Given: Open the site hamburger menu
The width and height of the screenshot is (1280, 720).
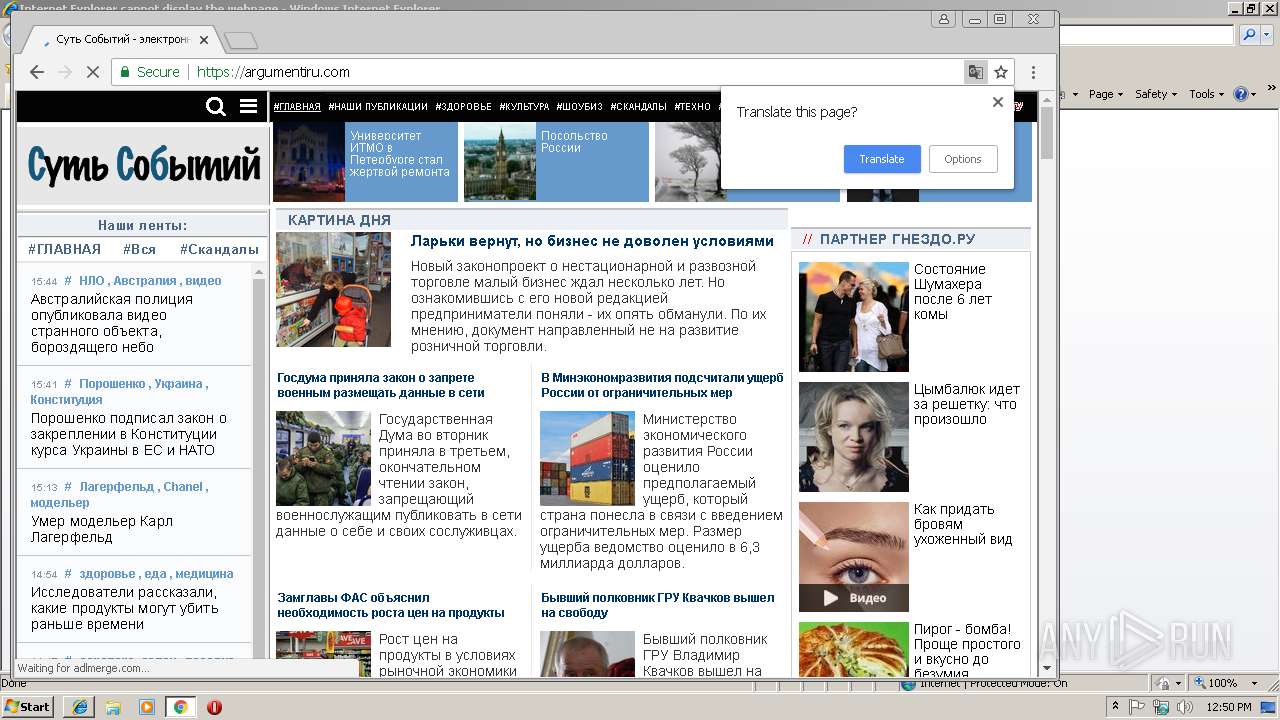Looking at the screenshot, I should 249,106.
